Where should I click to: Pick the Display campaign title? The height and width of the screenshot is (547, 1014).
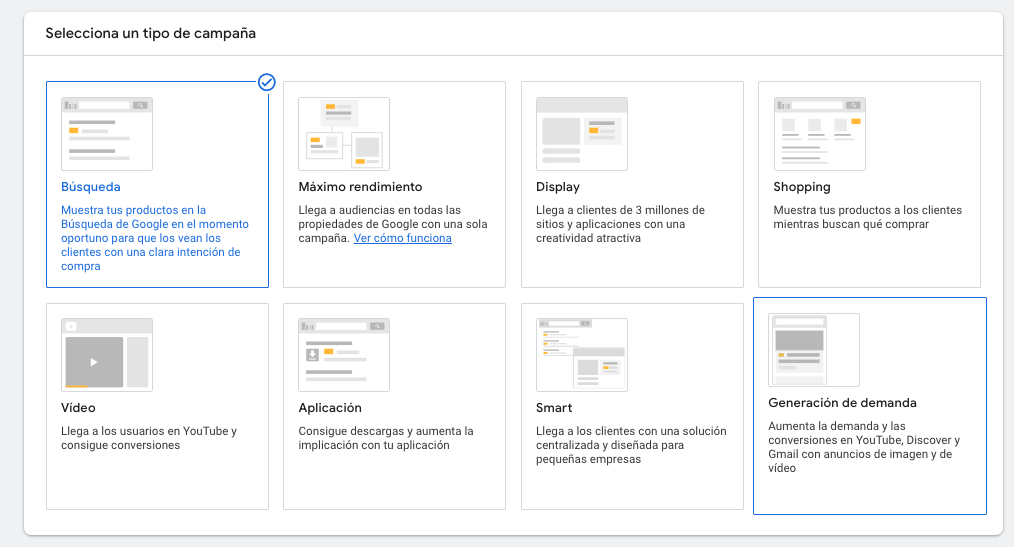pyautogui.click(x=557, y=187)
